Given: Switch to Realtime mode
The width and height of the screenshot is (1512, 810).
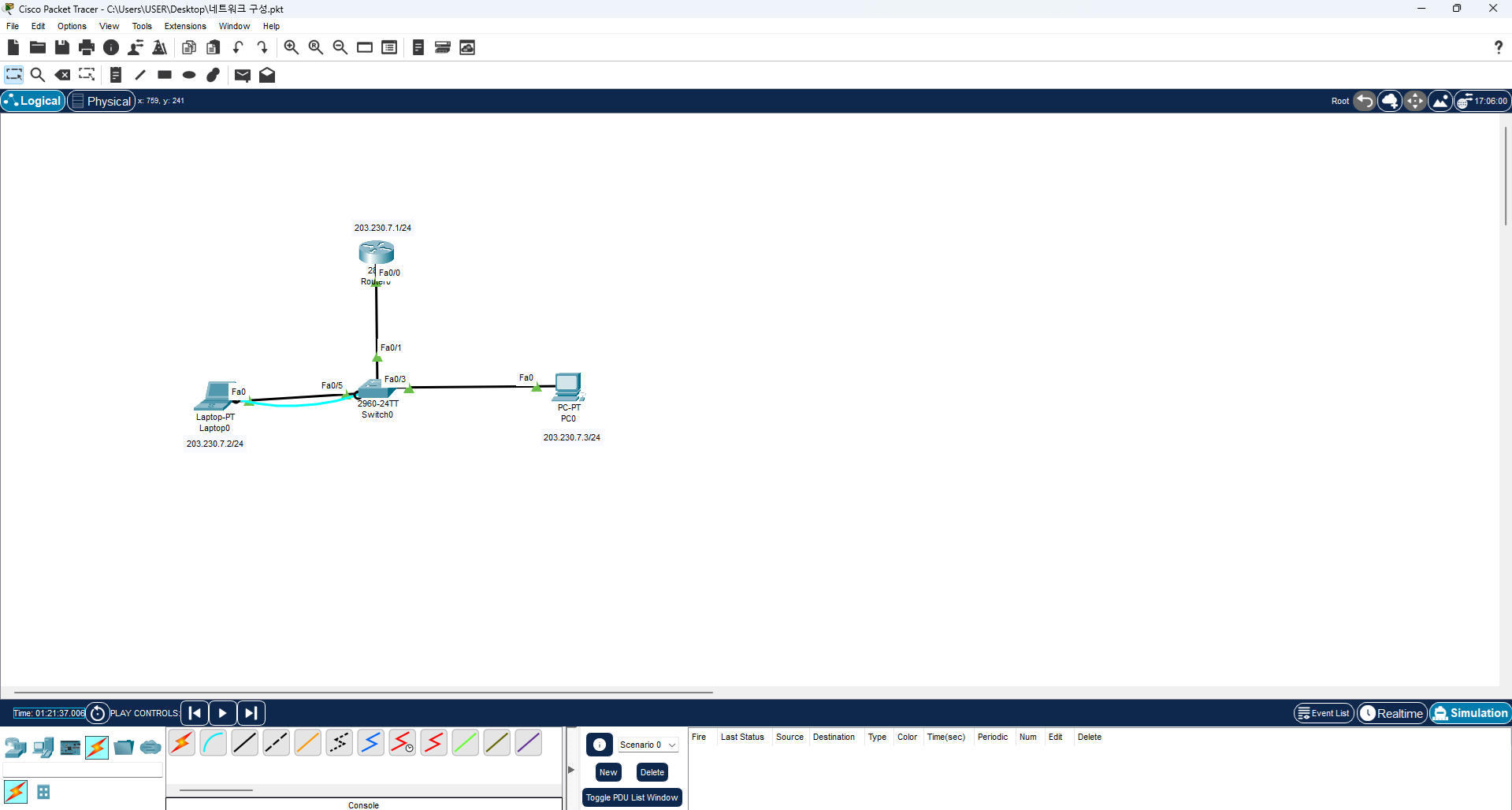Looking at the screenshot, I should click(1392, 713).
